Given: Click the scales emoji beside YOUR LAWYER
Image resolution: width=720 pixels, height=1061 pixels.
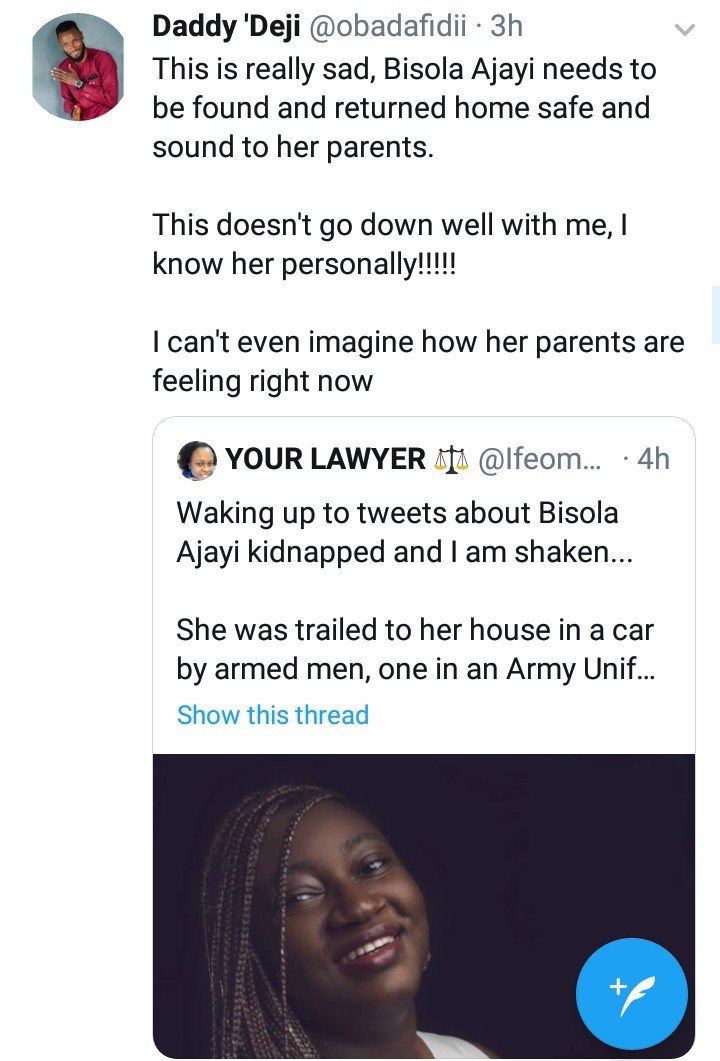Looking at the screenshot, I should tap(451, 459).
